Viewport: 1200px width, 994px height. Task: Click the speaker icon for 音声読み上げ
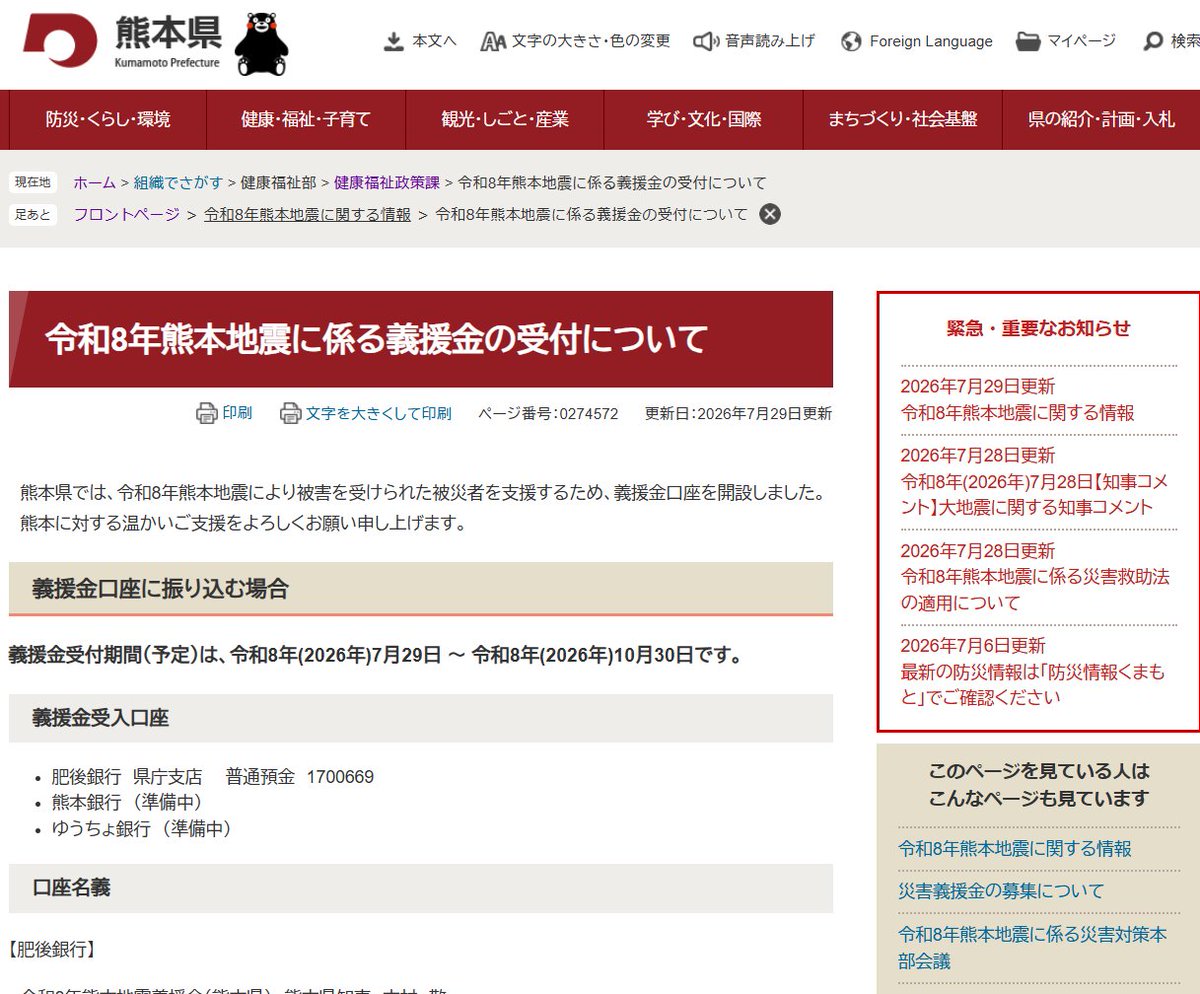tap(706, 41)
